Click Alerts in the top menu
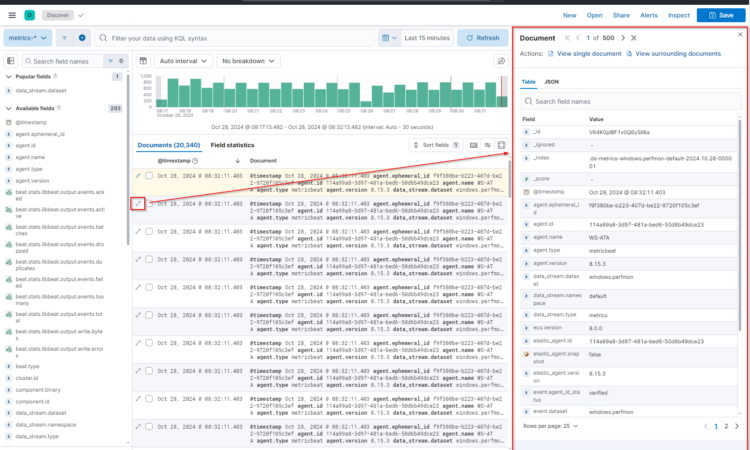Viewport: 750px width, 450px height. click(x=649, y=15)
